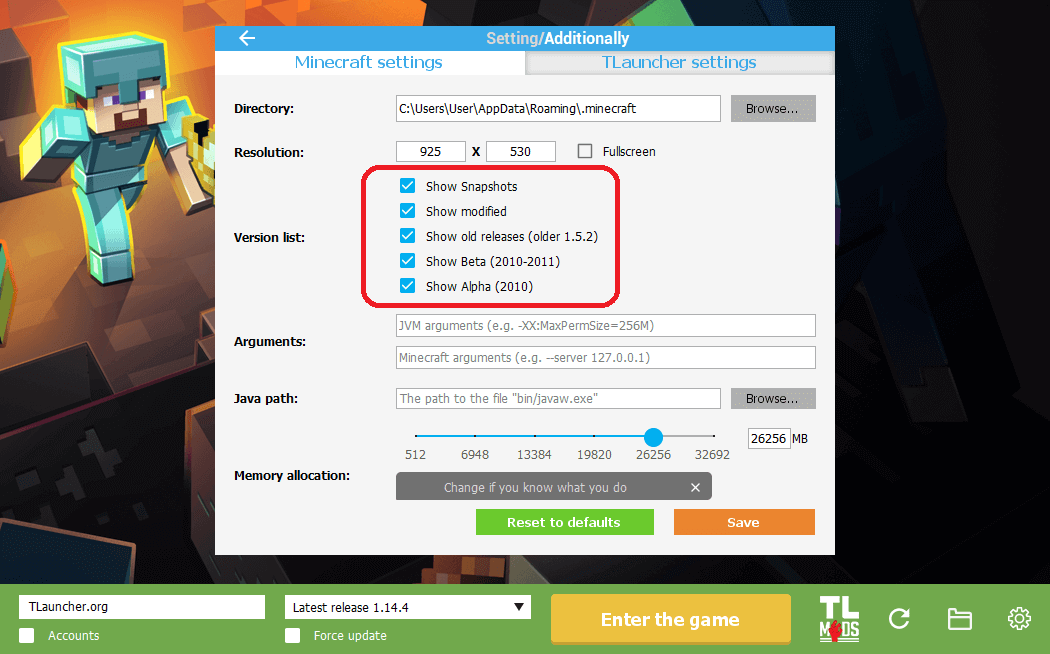Disable Show Snapshots
The height and width of the screenshot is (654, 1050).
[407, 186]
